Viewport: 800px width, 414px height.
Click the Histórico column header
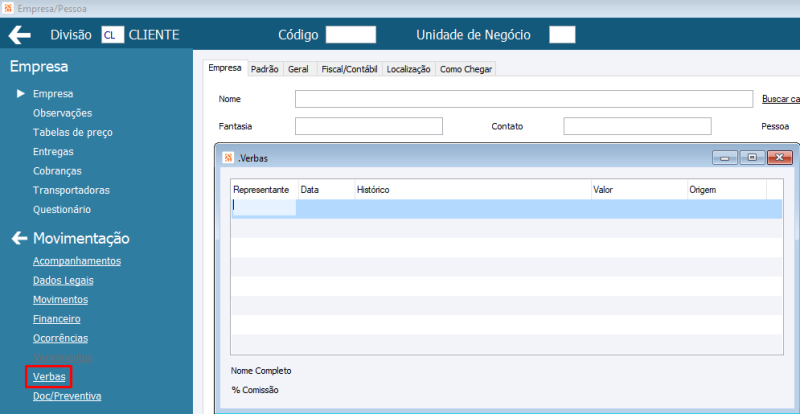coord(473,190)
